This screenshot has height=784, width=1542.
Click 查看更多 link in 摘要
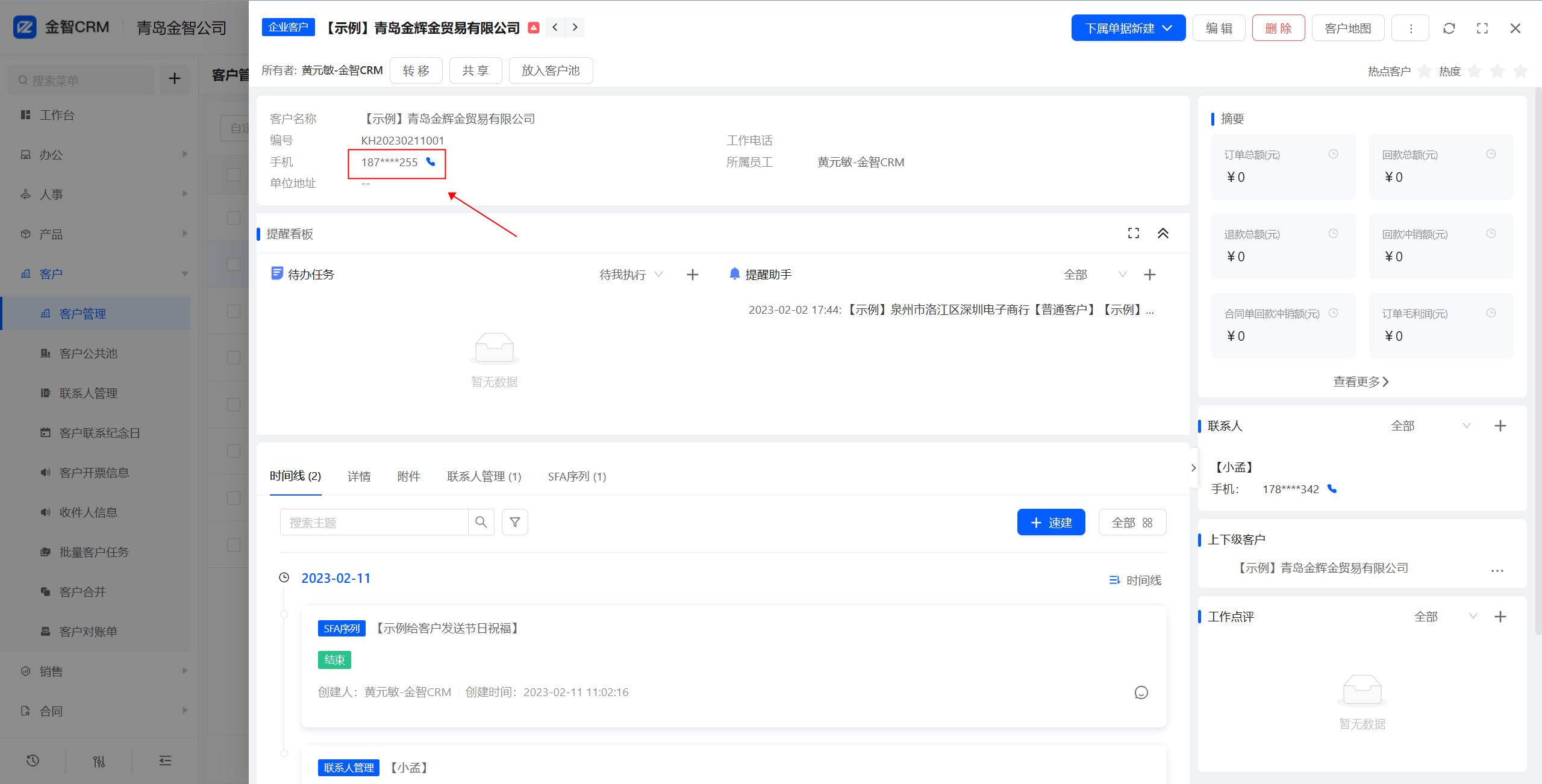1361,382
